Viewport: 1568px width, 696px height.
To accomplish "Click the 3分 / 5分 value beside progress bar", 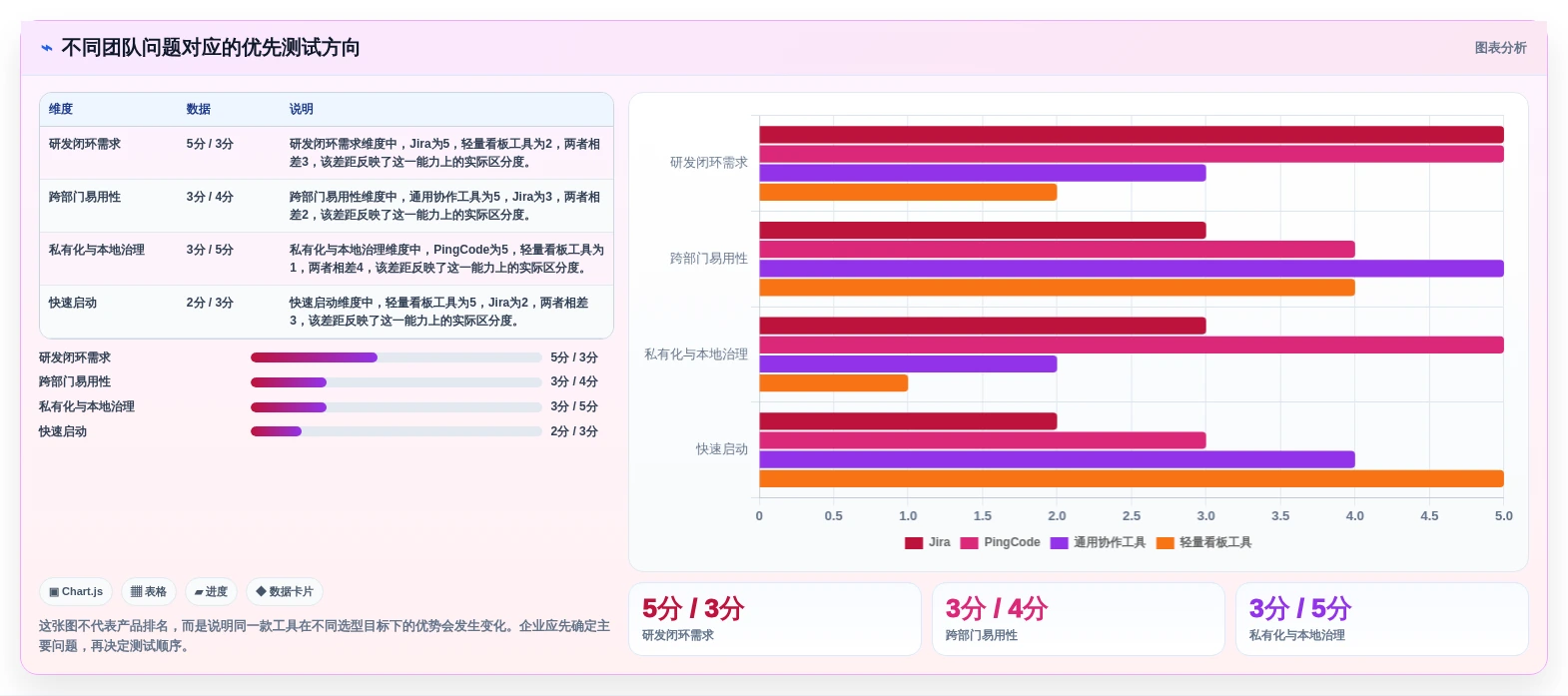I will [x=574, y=406].
